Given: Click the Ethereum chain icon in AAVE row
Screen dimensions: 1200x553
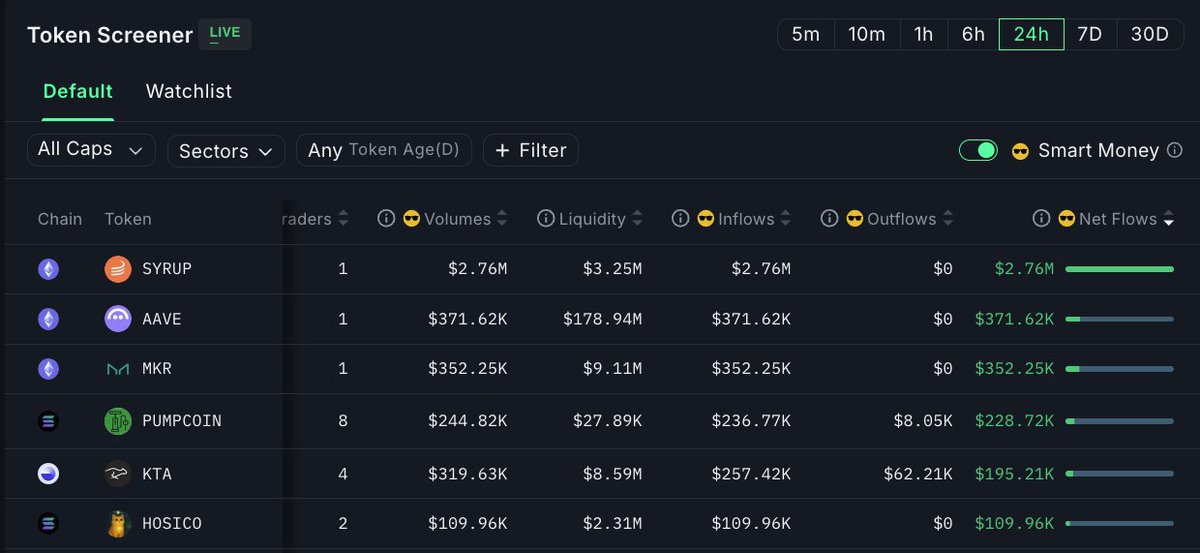Looking at the screenshot, I should tap(48, 319).
